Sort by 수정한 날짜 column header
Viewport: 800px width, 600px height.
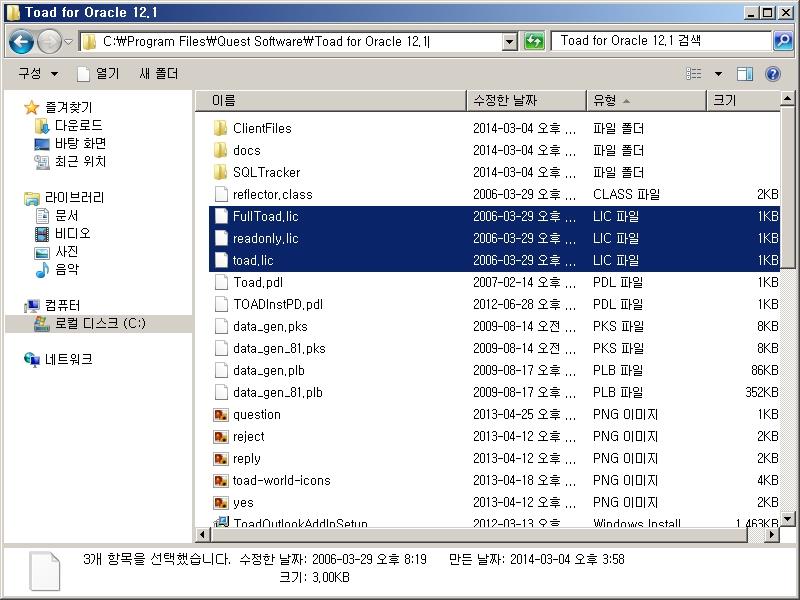(x=505, y=101)
